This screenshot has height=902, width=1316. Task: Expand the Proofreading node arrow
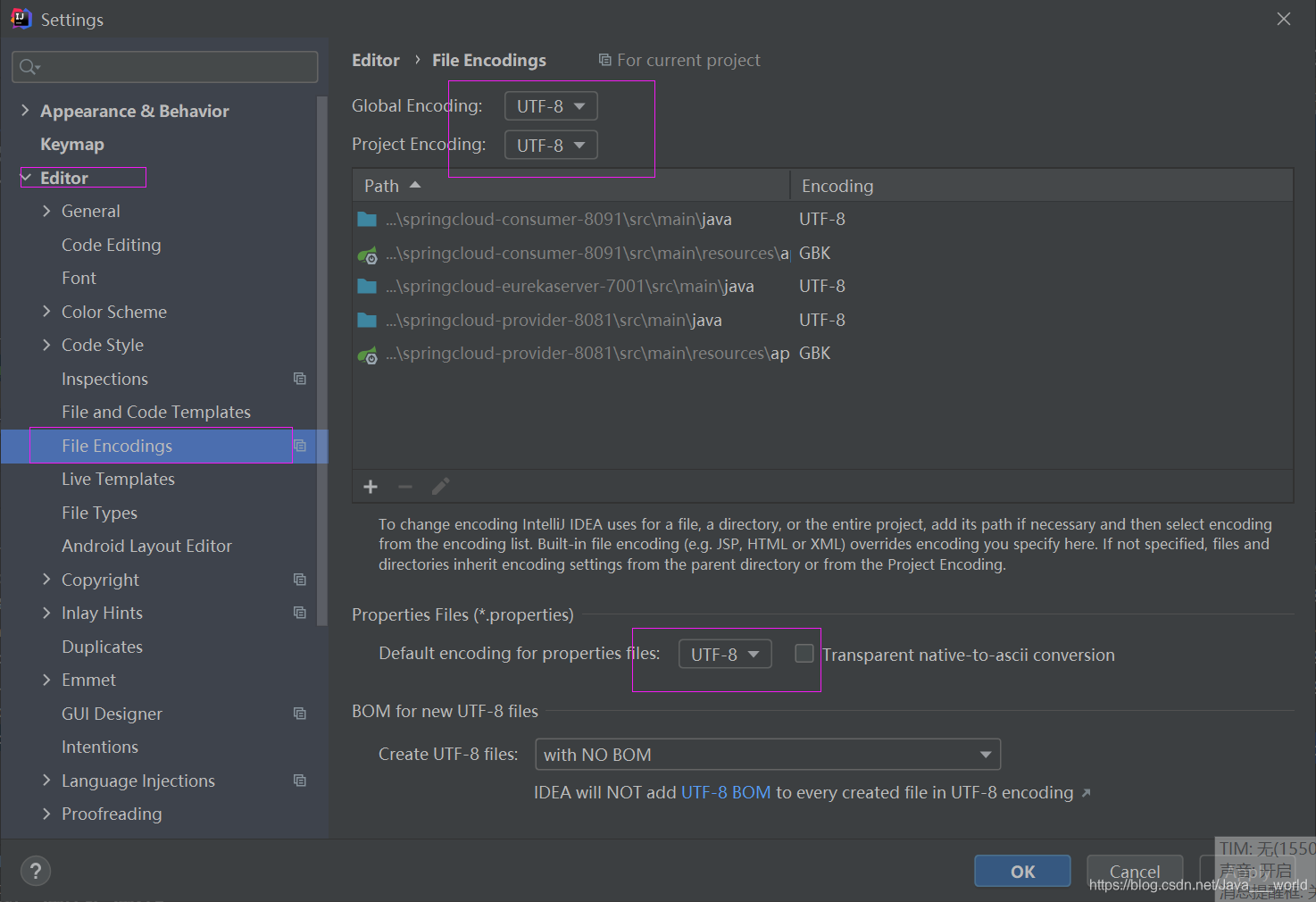pyautogui.click(x=46, y=814)
